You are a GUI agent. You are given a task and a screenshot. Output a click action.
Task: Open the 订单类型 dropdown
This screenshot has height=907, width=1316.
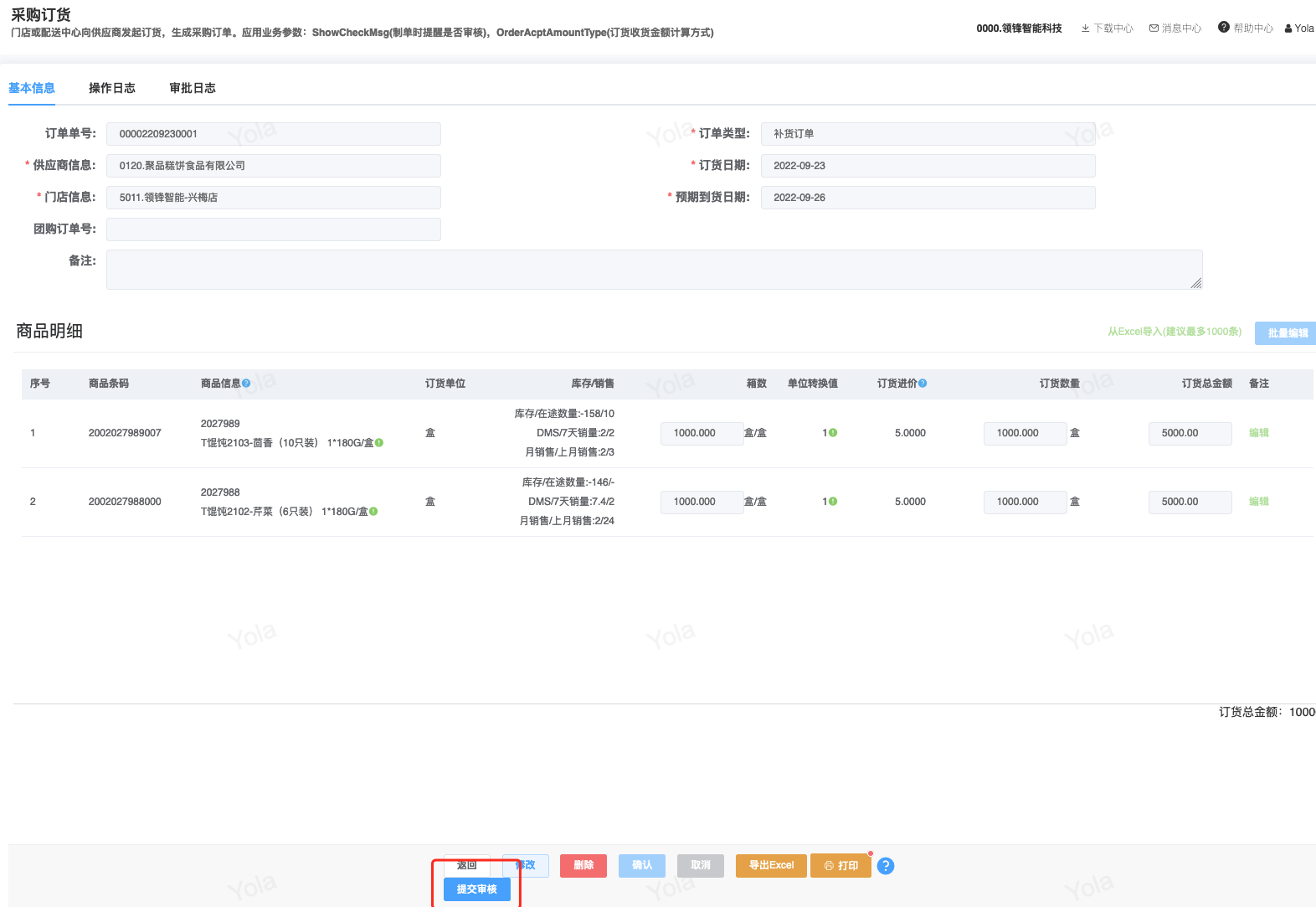pyautogui.click(x=927, y=134)
